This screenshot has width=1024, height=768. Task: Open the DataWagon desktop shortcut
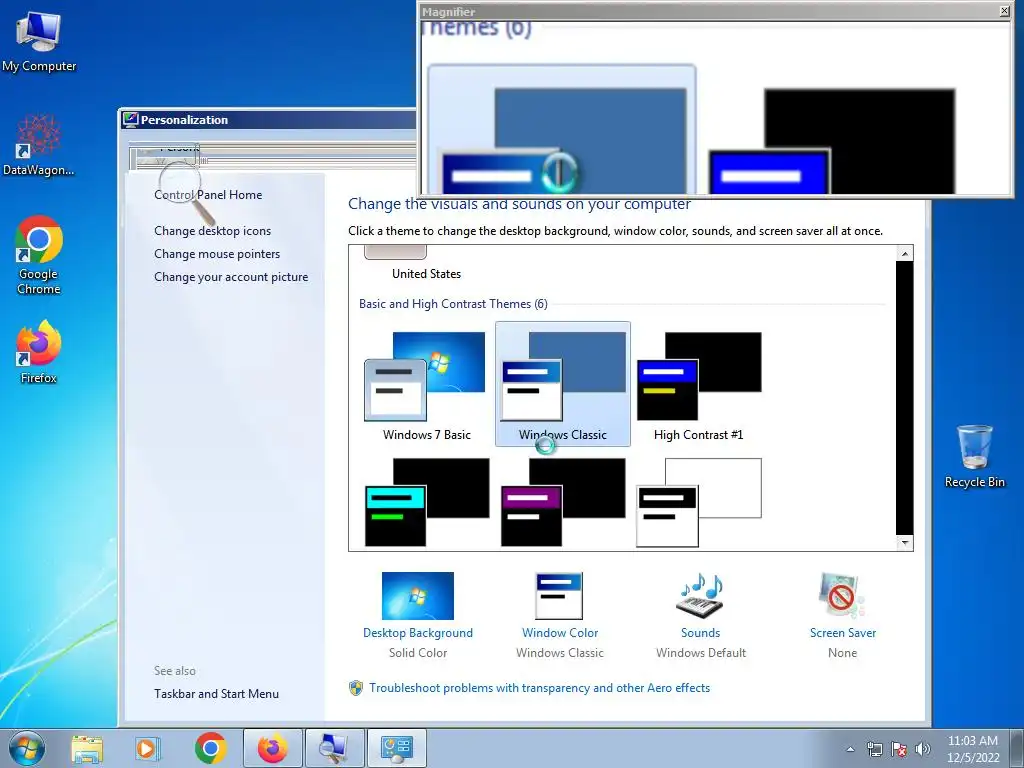pos(39,145)
